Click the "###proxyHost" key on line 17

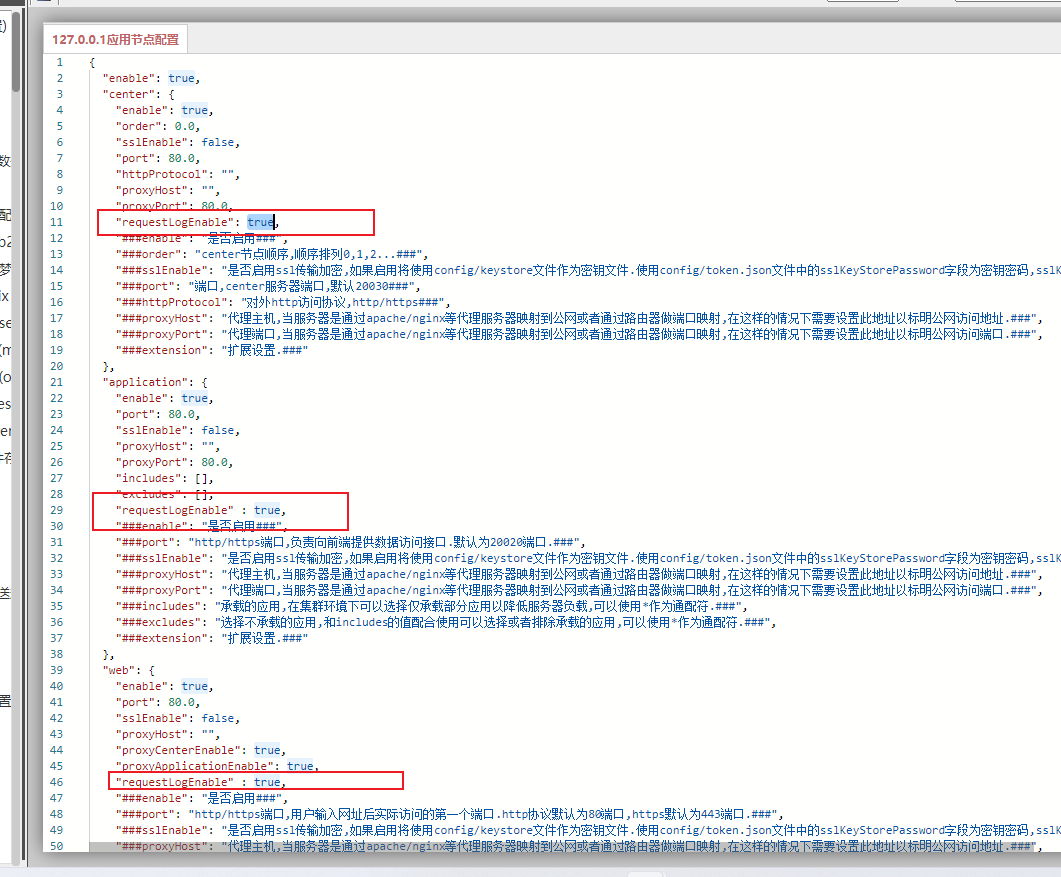(x=162, y=318)
